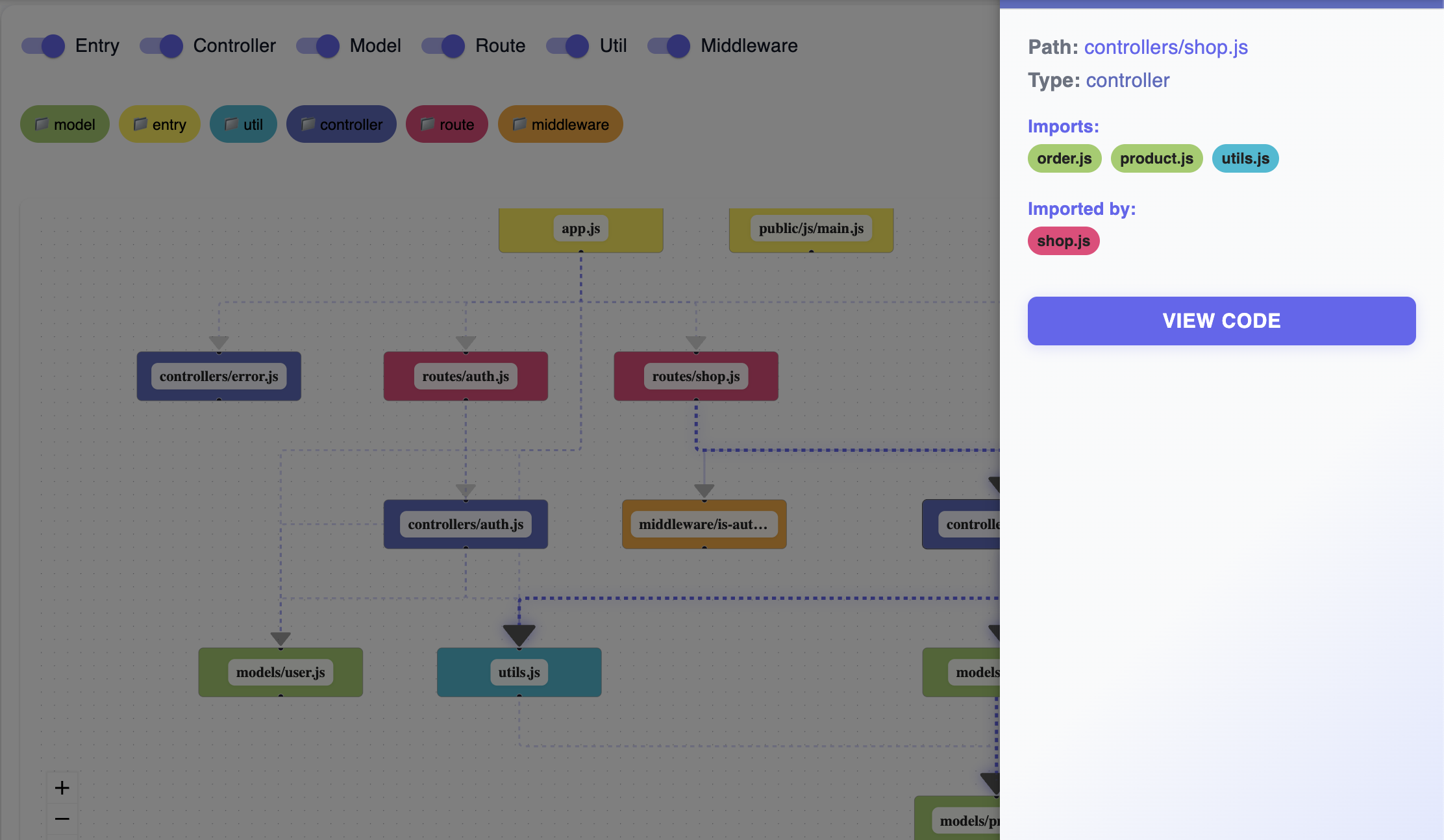Click the middleware folder legend chip

click(560, 124)
